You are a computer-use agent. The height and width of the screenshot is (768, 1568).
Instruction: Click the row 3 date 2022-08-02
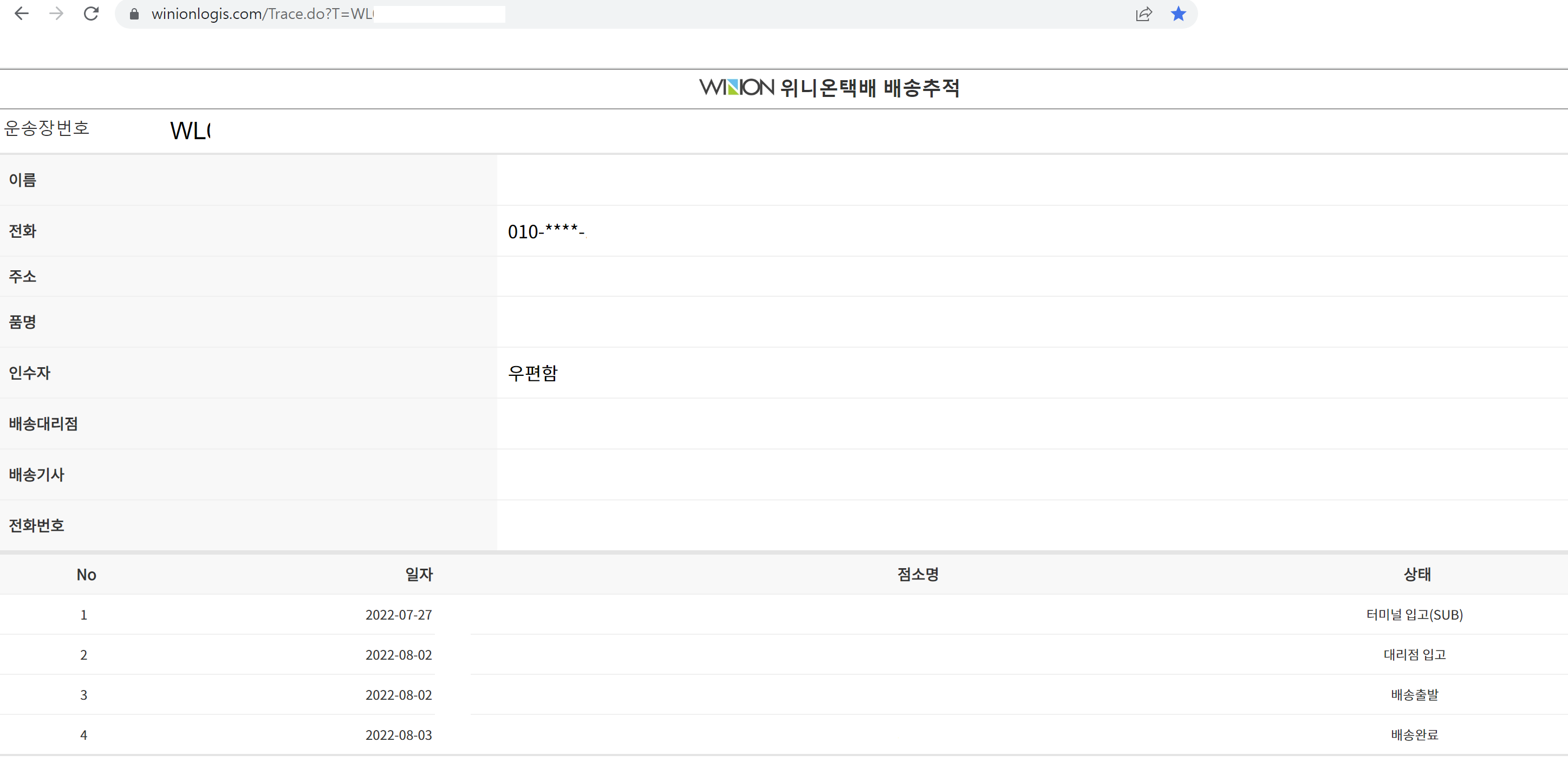coord(399,695)
